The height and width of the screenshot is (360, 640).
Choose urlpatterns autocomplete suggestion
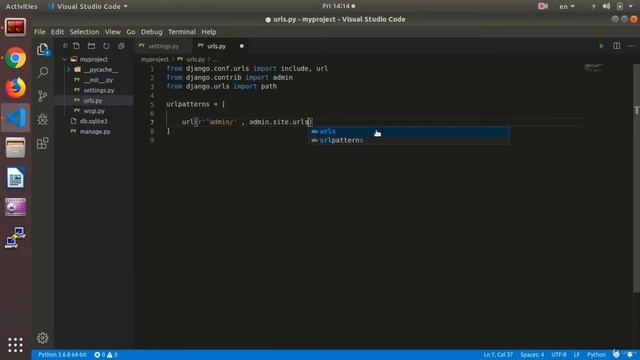[x=409, y=140]
